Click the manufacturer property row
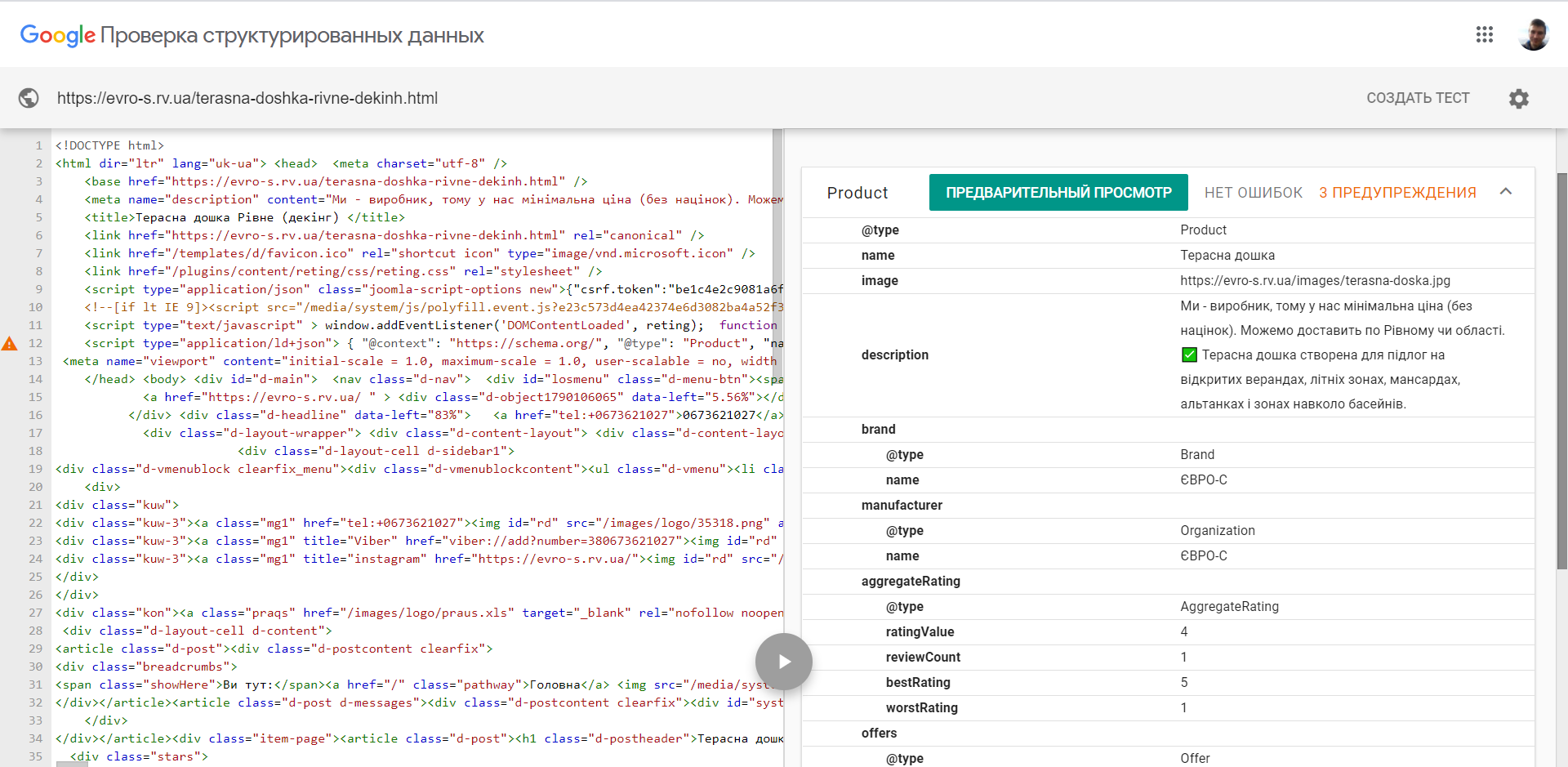Image resolution: width=1568 pixels, height=767 pixels. pyautogui.click(x=1168, y=506)
